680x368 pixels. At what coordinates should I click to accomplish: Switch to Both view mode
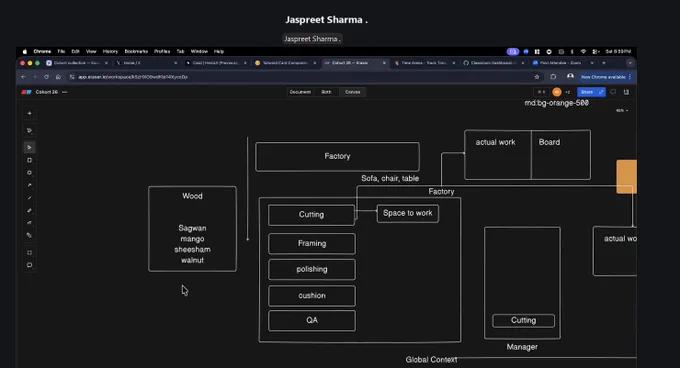[326, 92]
